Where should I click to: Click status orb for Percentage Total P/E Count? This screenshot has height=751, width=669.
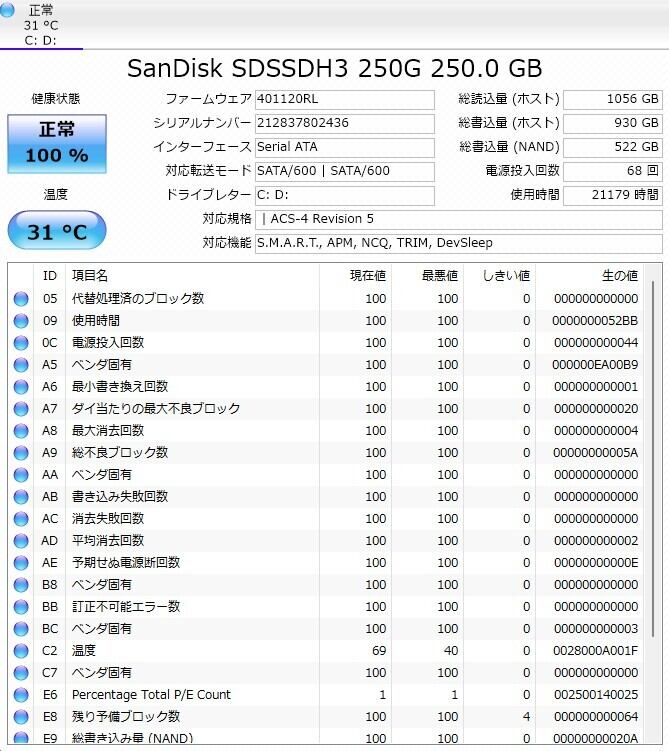click(21, 695)
